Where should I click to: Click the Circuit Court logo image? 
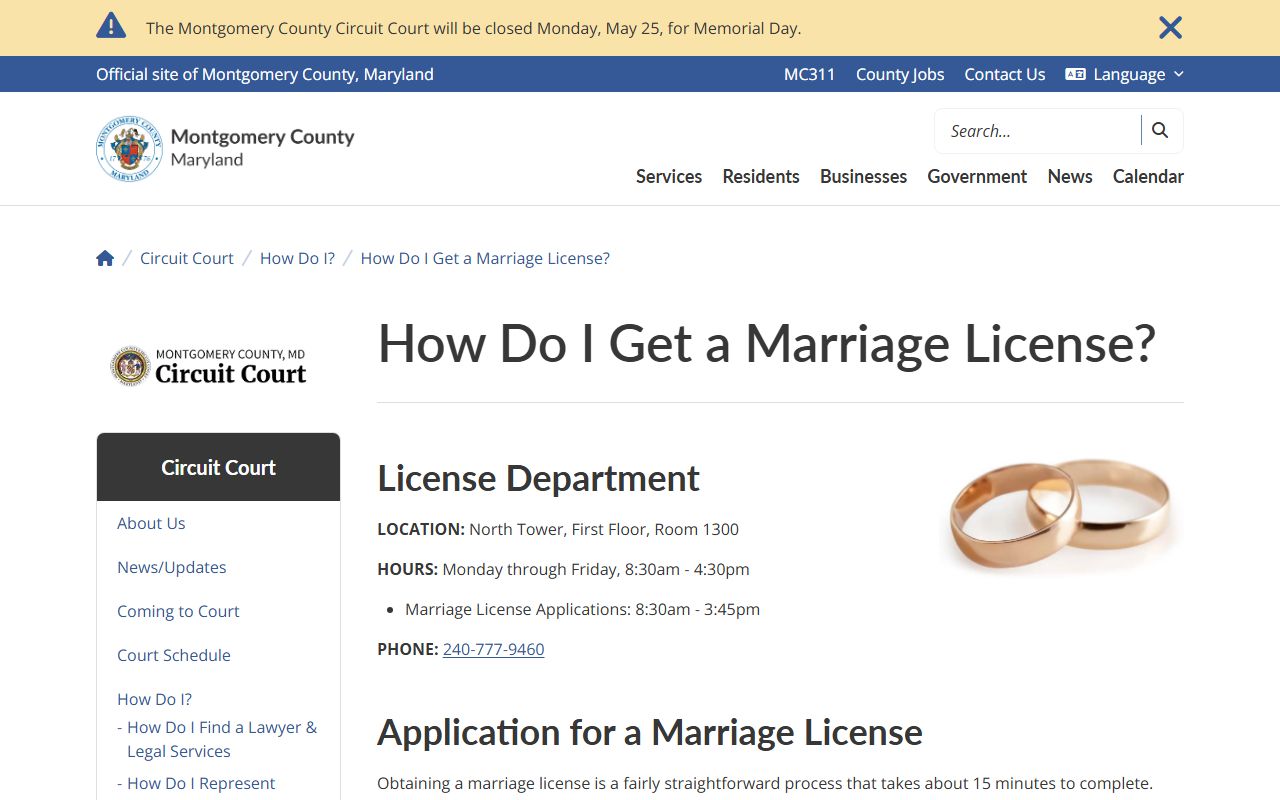click(209, 366)
